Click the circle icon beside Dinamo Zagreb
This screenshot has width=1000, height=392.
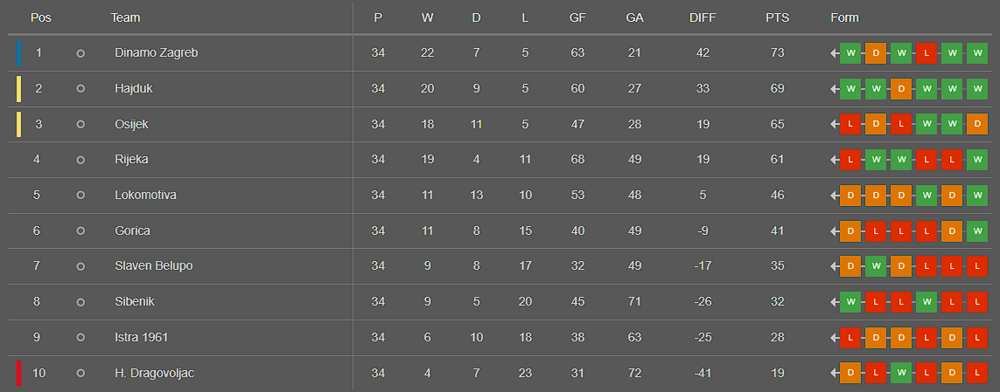point(80,54)
